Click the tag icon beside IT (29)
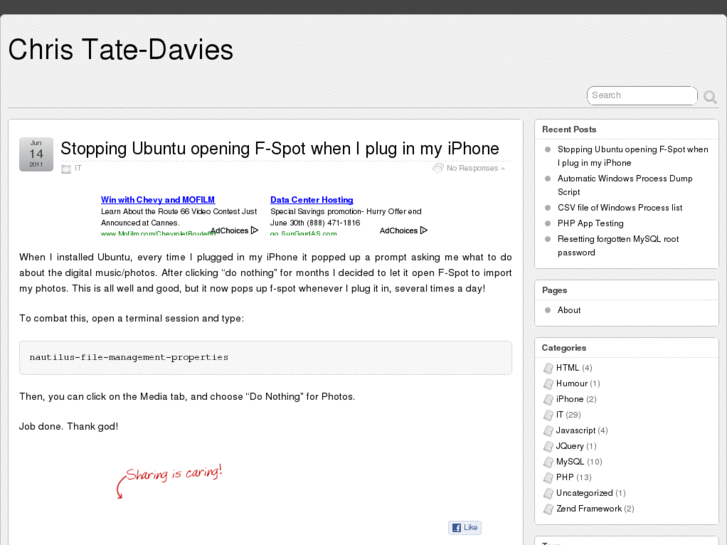The width and height of the screenshot is (727, 545). [x=548, y=415]
